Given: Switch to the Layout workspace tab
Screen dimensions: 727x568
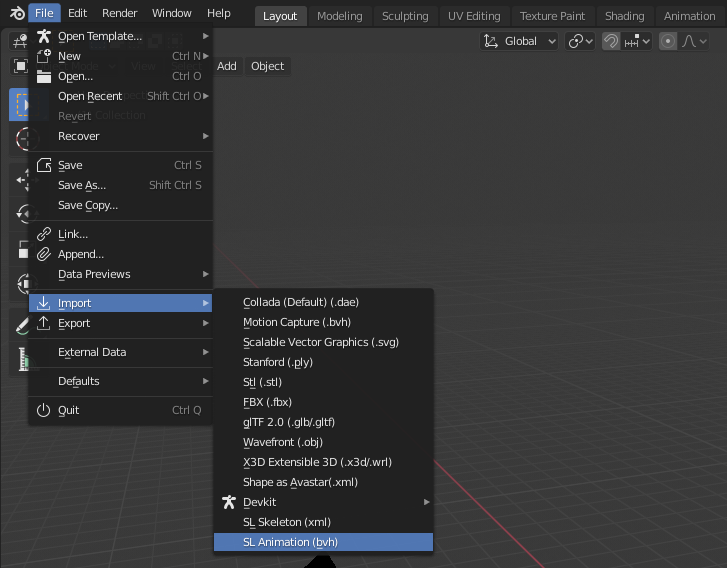Looking at the screenshot, I should point(280,16).
